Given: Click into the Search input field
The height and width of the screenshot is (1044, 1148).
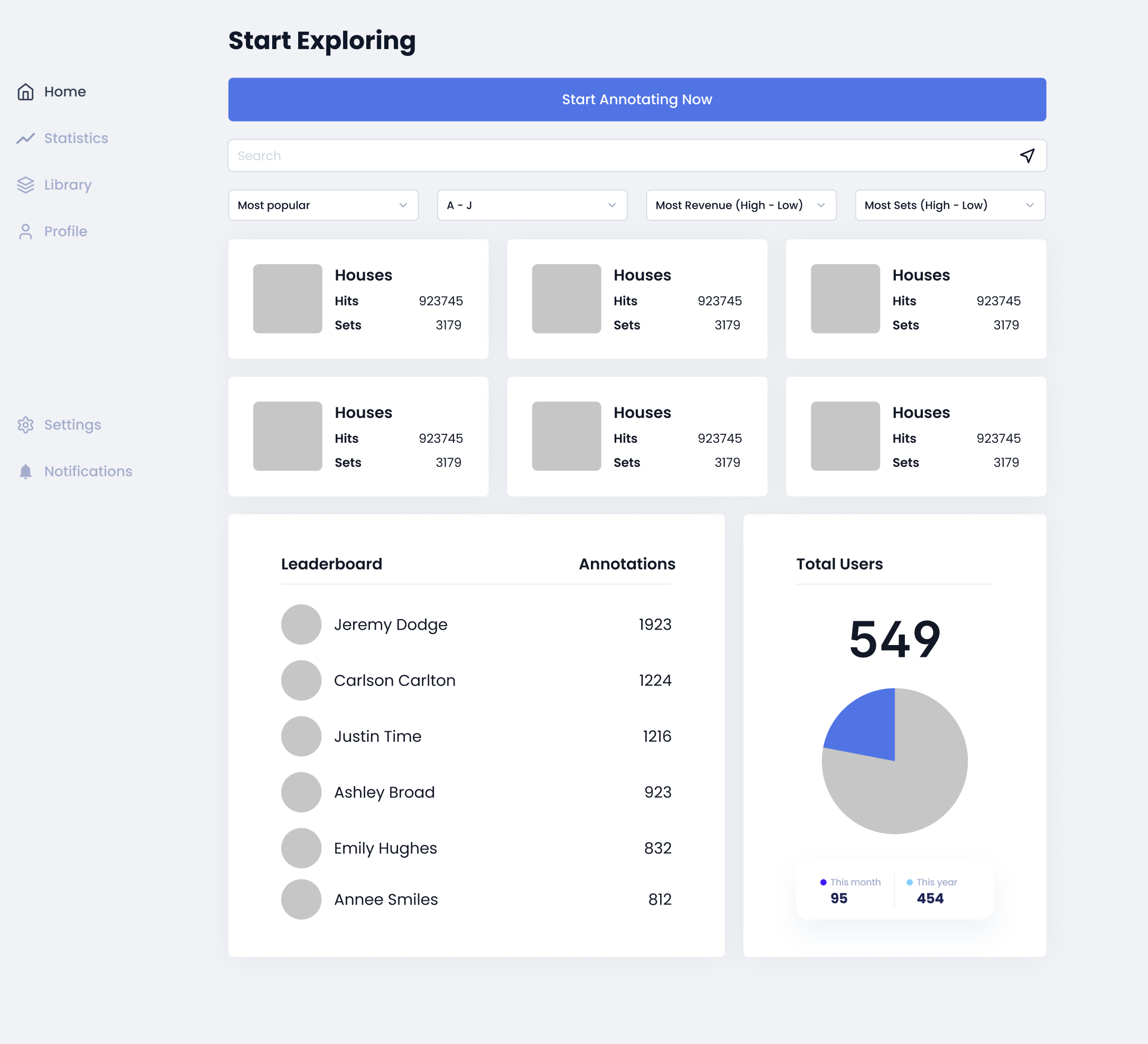Looking at the screenshot, I should [621, 155].
